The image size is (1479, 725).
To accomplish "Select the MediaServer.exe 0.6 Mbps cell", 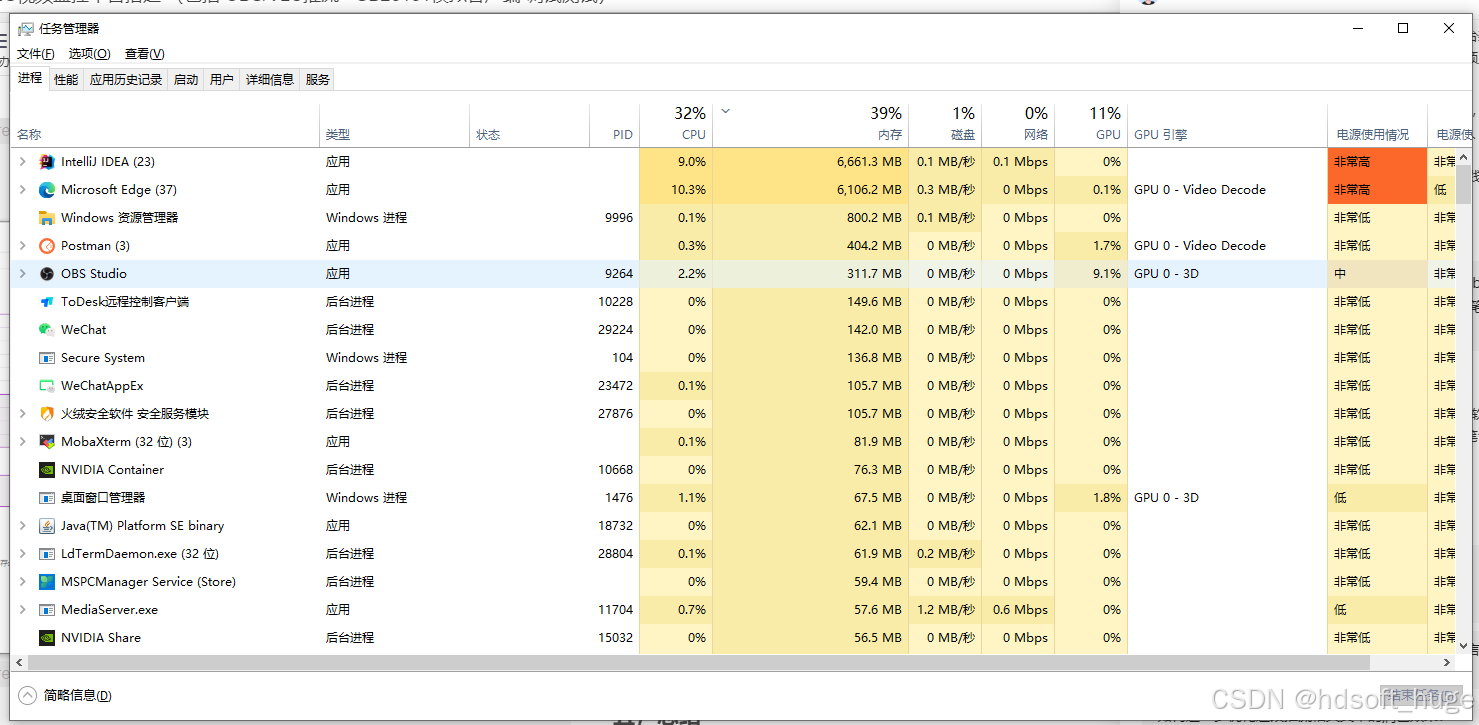I will 1018,609.
